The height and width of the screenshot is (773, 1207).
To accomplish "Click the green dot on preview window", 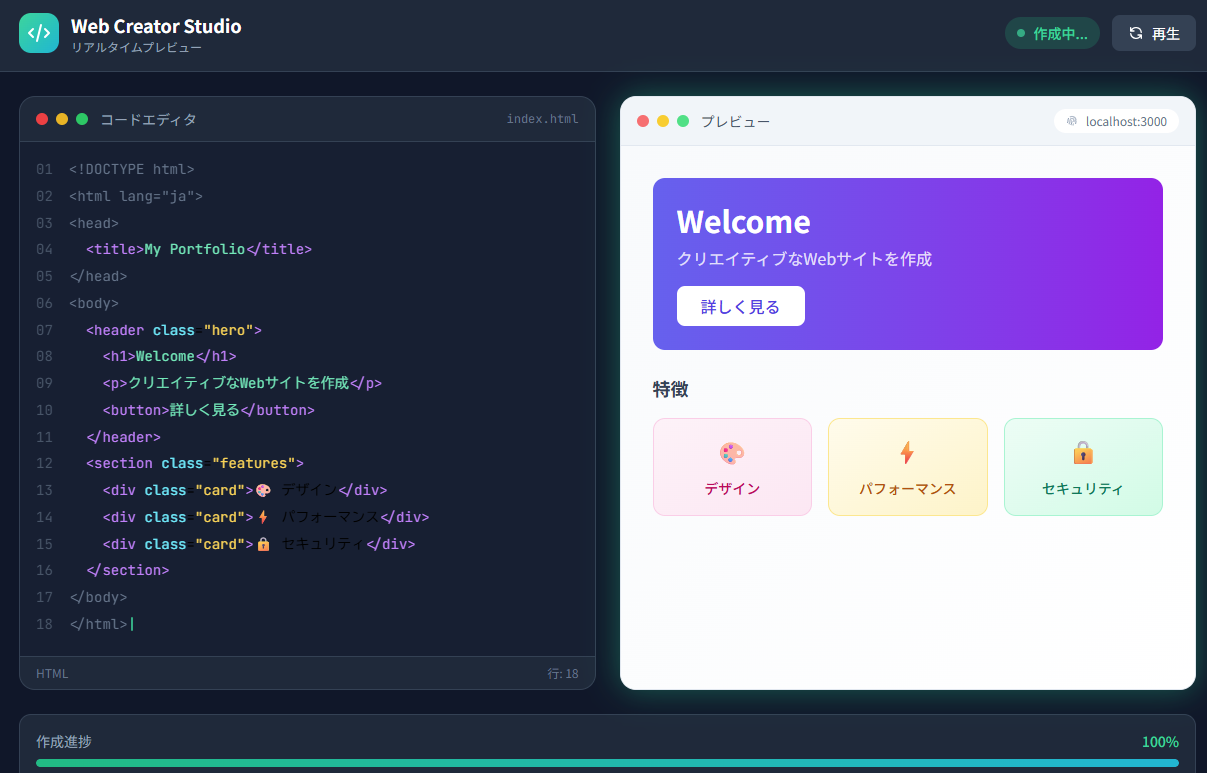I will point(683,121).
